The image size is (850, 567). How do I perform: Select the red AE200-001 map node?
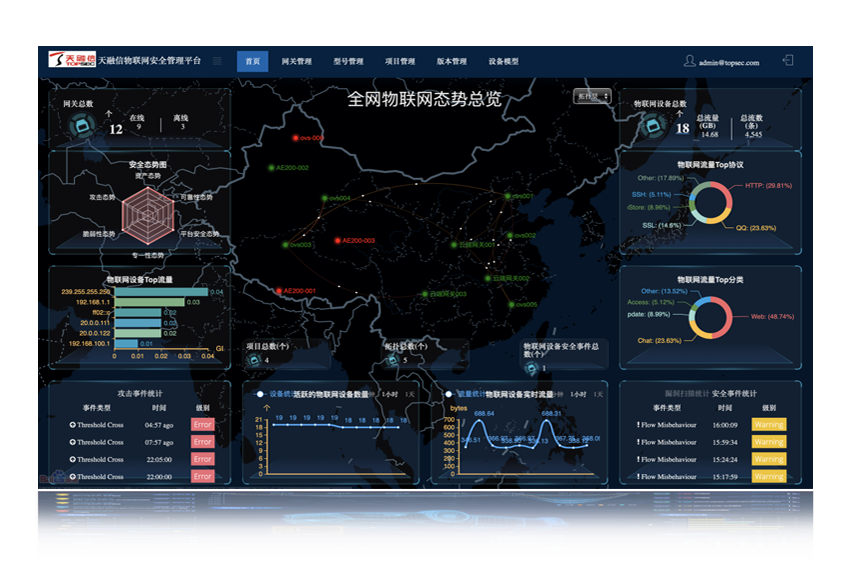(279, 291)
